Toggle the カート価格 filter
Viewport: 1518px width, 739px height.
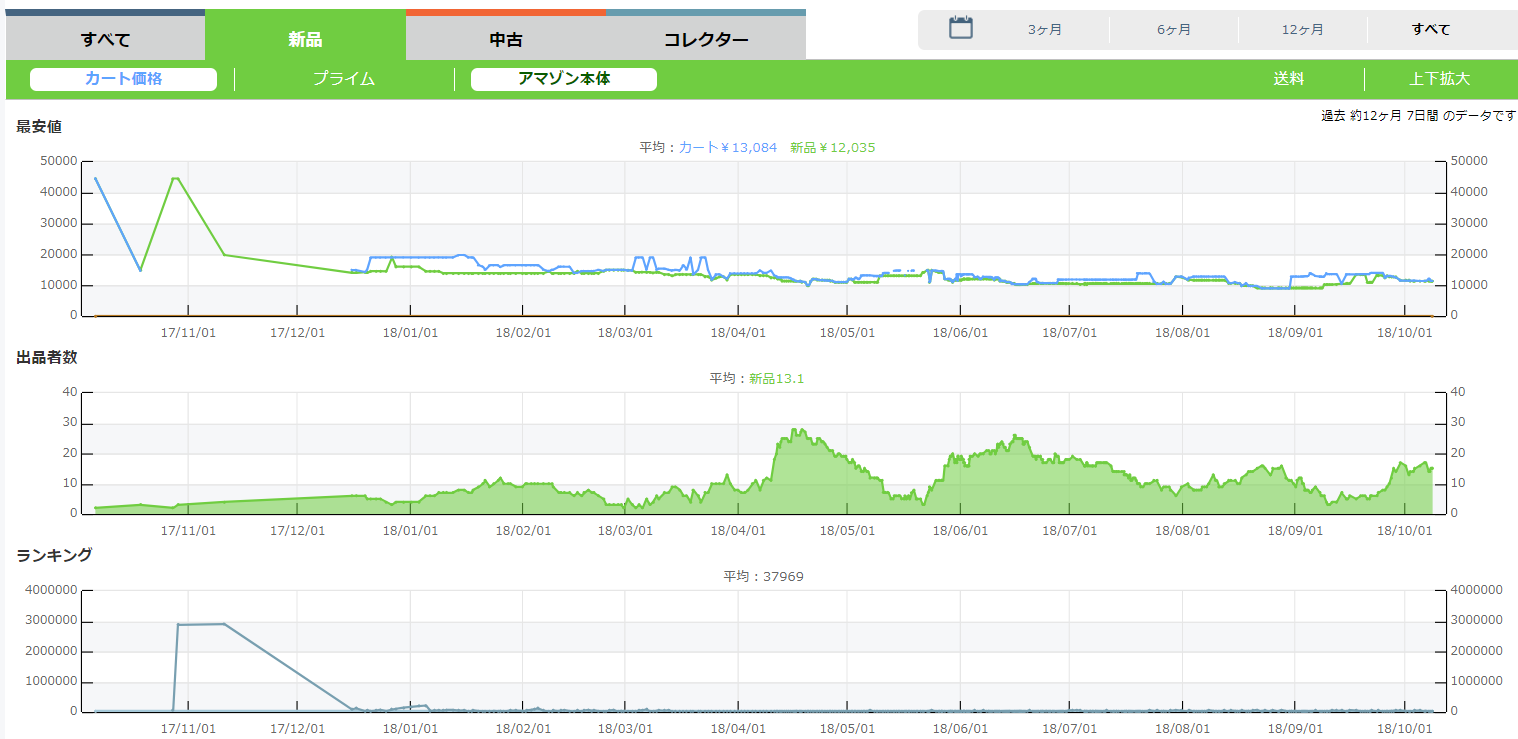[123, 79]
